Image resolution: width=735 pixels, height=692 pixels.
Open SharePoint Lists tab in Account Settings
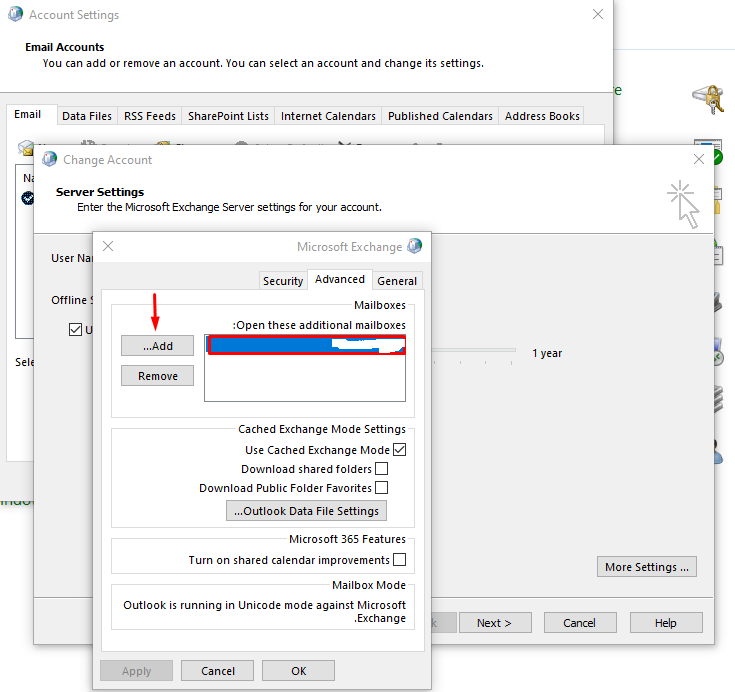[x=228, y=116]
